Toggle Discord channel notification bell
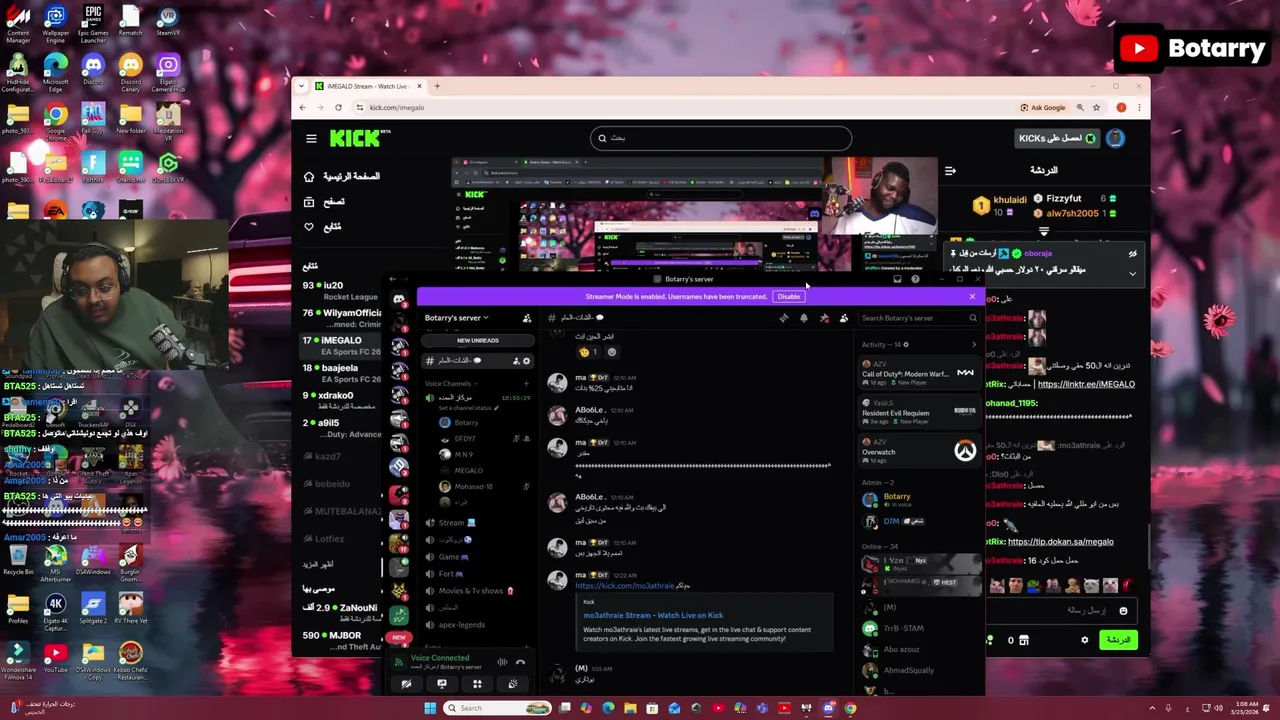This screenshot has height=720, width=1280. click(804, 318)
